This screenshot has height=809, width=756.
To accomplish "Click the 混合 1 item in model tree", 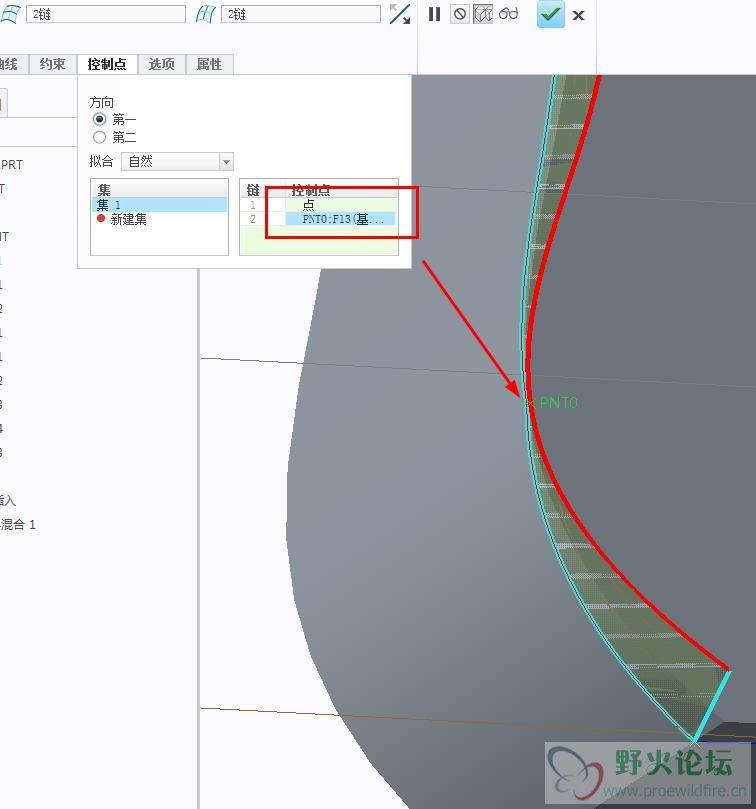I will [x=19, y=525].
